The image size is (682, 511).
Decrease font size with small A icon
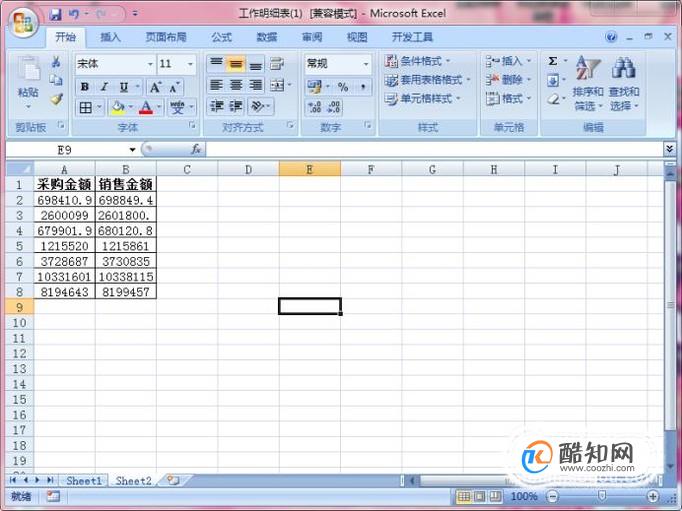click(174, 87)
